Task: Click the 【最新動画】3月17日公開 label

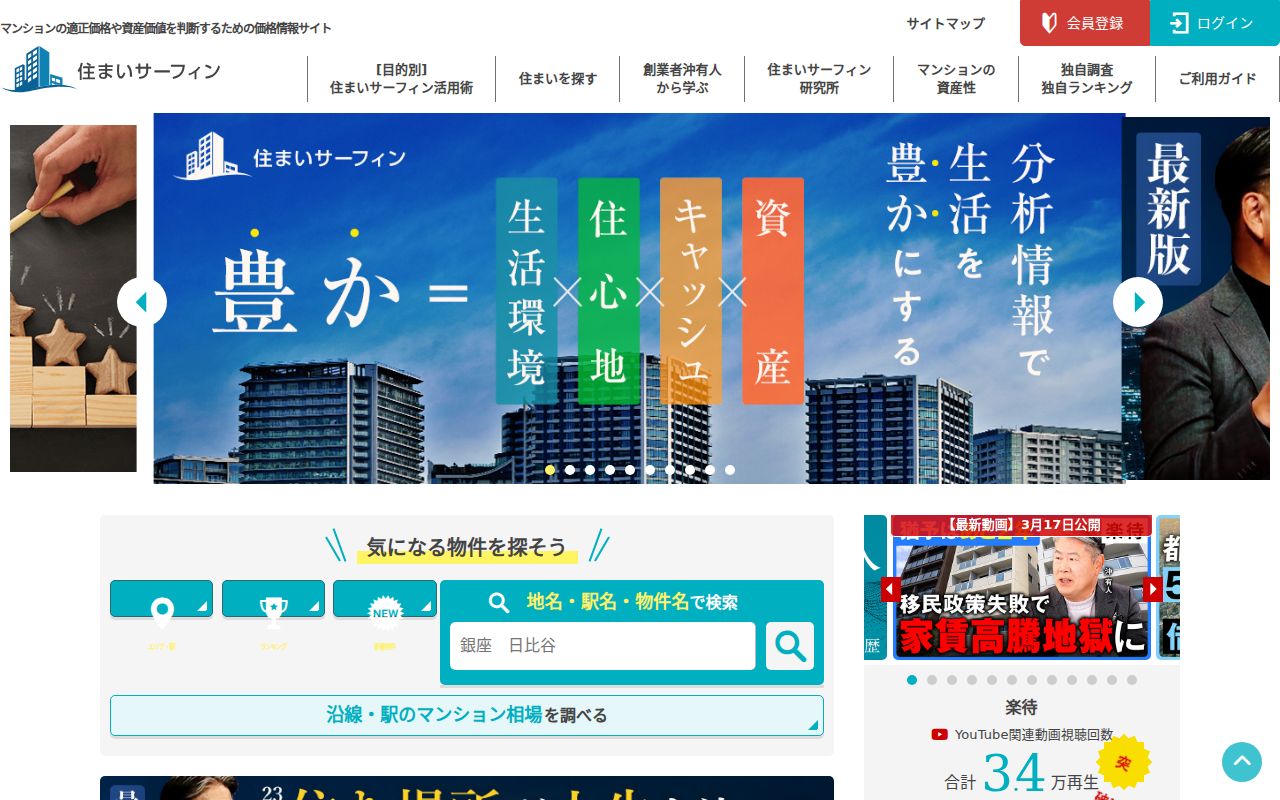Action: [1023, 524]
